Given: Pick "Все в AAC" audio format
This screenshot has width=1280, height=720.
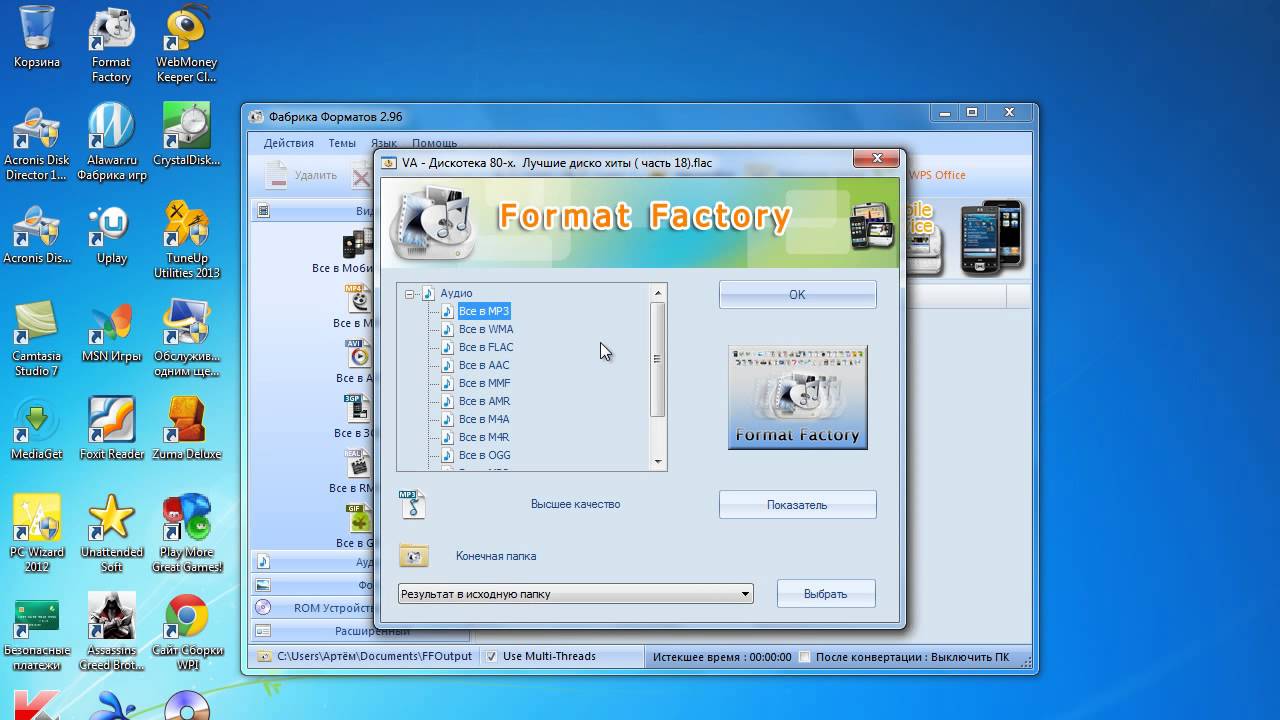Looking at the screenshot, I should point(484,365).
